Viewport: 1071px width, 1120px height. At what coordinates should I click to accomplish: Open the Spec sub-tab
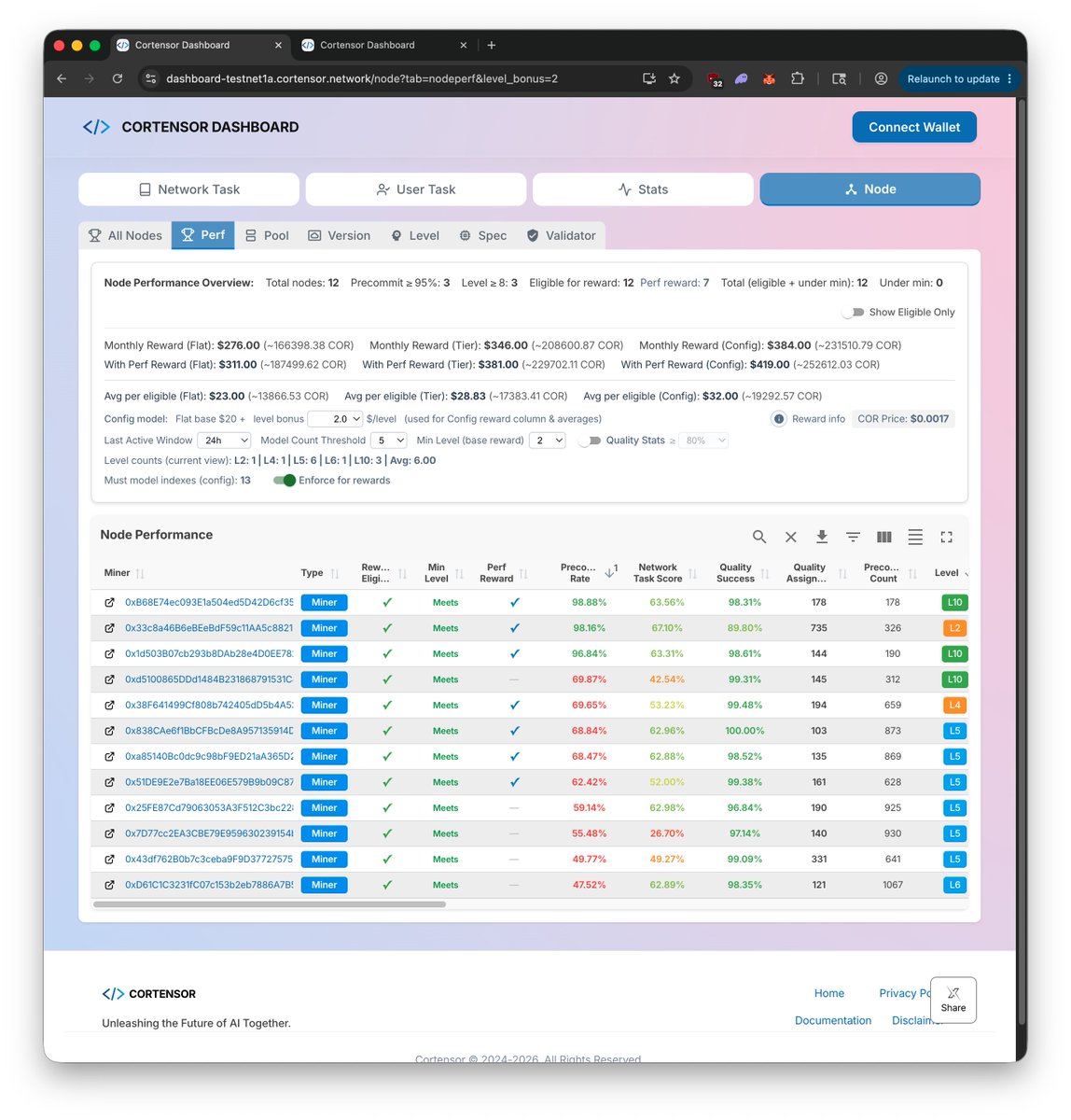pos(483,235)
